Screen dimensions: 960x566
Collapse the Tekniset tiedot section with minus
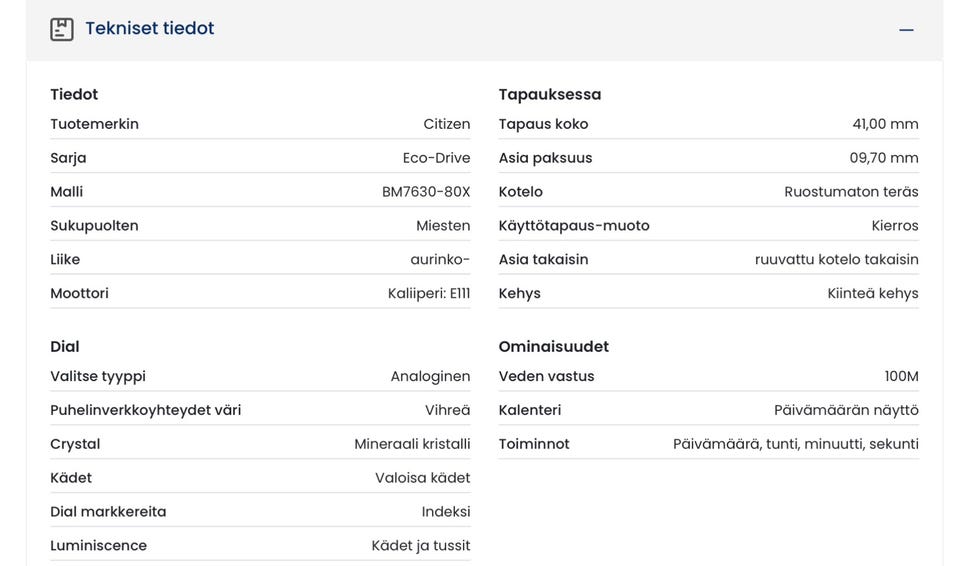point(906,30)
